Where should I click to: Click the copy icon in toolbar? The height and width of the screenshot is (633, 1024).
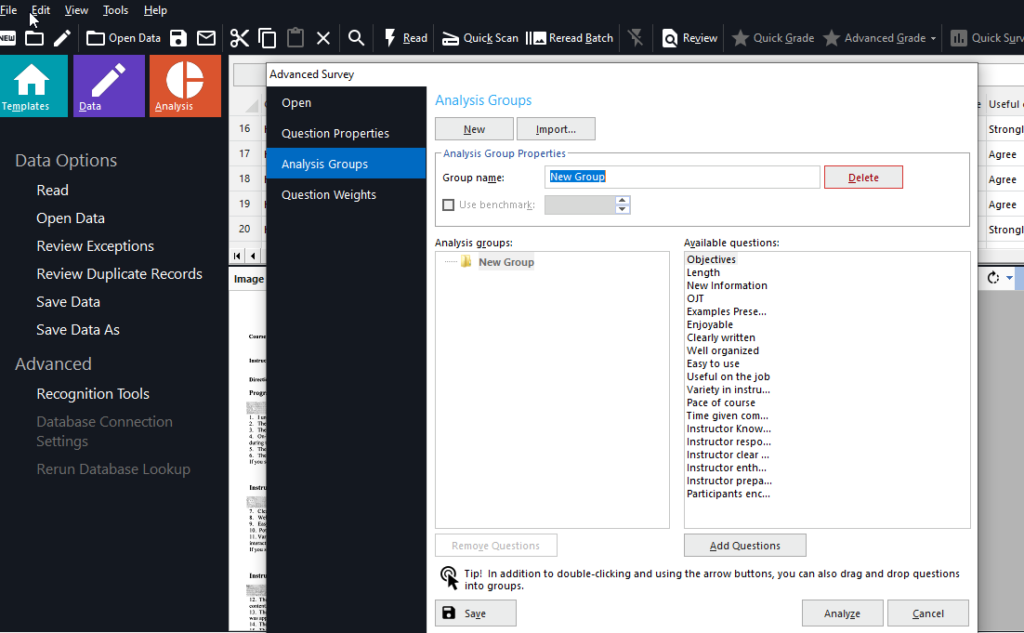pos(267,38)
